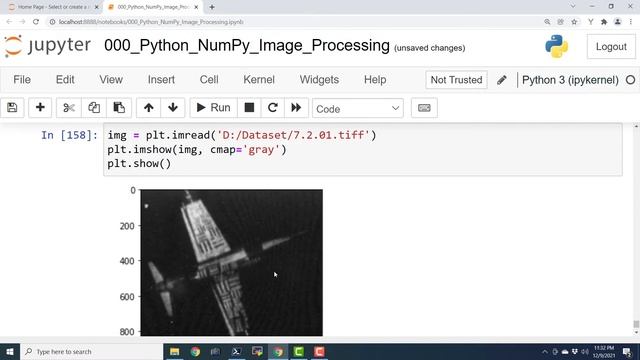Restart the kernel with the circular arrow icon
Screen dimensions: 640x360
pos(273,108)
